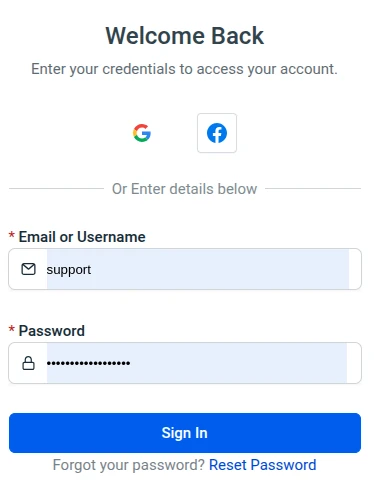Click the Password field label
The image size is (374, 481).
pyautogui.click(x=52, y=331)
